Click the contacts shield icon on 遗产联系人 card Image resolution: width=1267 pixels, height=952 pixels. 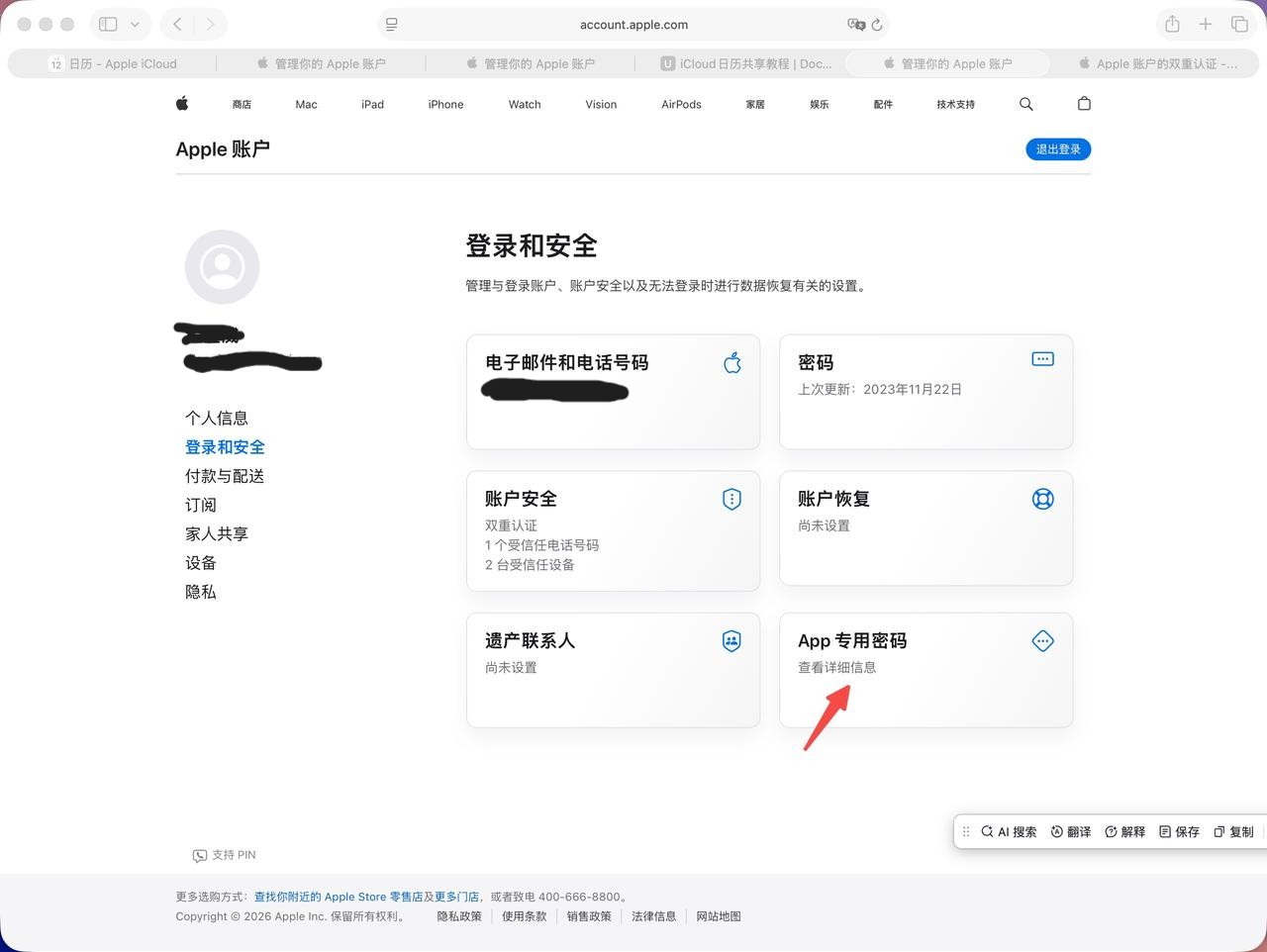[x=732, y=641]
